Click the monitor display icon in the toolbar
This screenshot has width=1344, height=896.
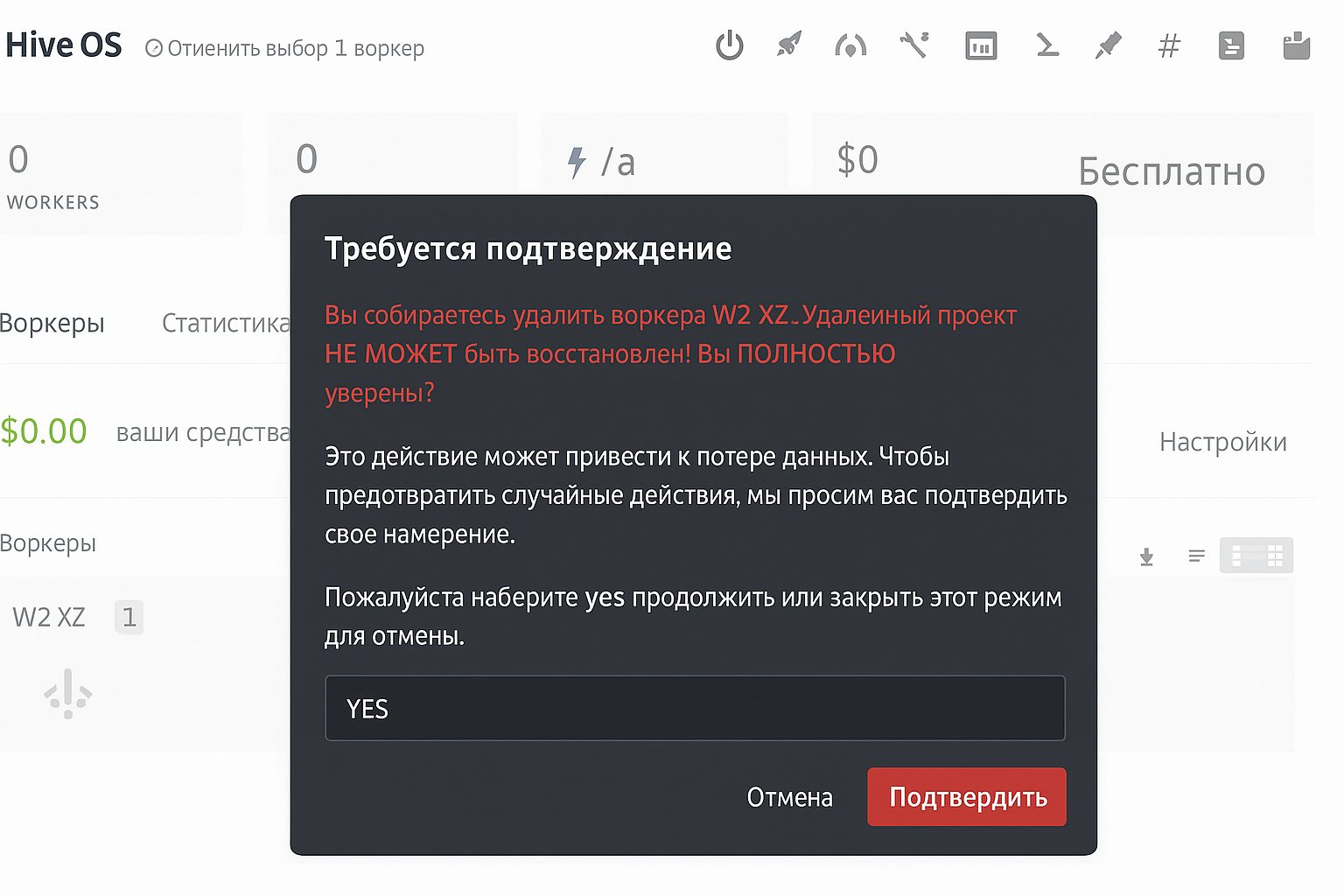[980, 45]
